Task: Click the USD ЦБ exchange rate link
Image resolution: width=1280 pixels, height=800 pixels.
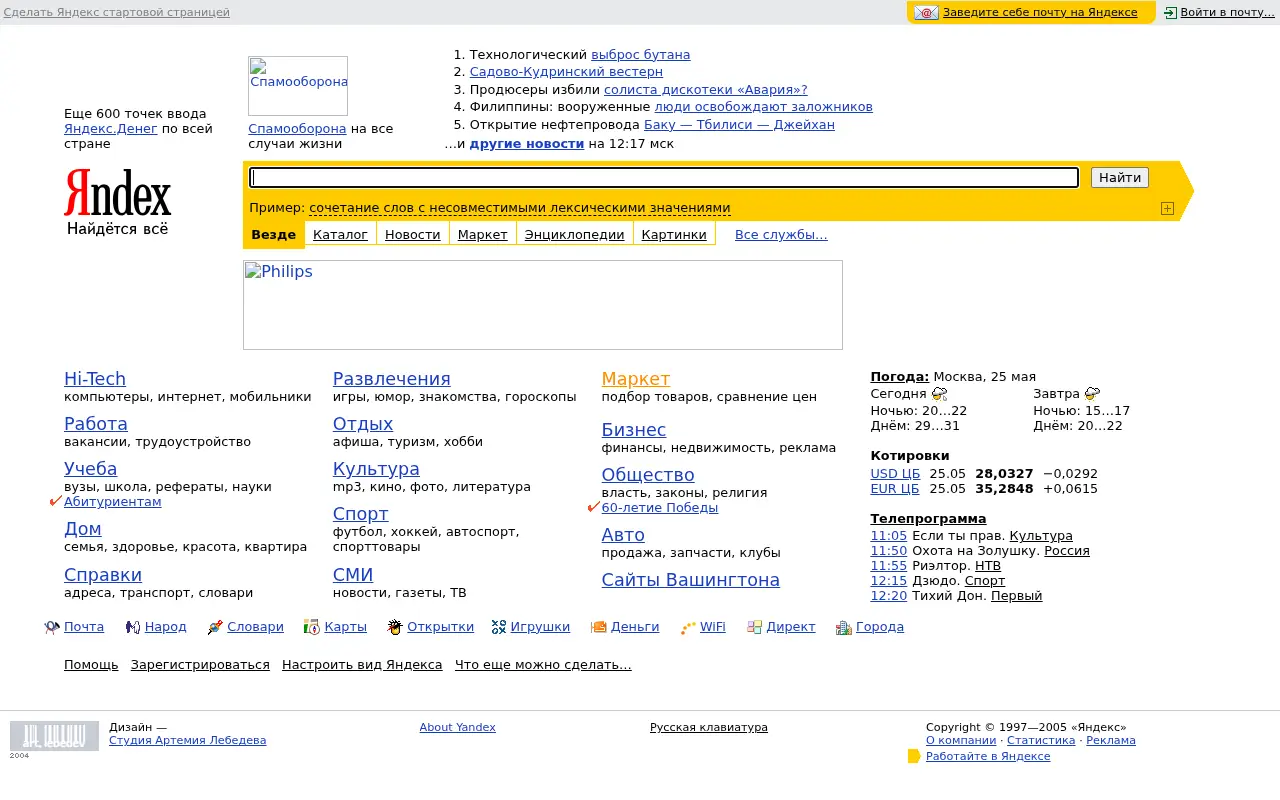Action: 895,474
